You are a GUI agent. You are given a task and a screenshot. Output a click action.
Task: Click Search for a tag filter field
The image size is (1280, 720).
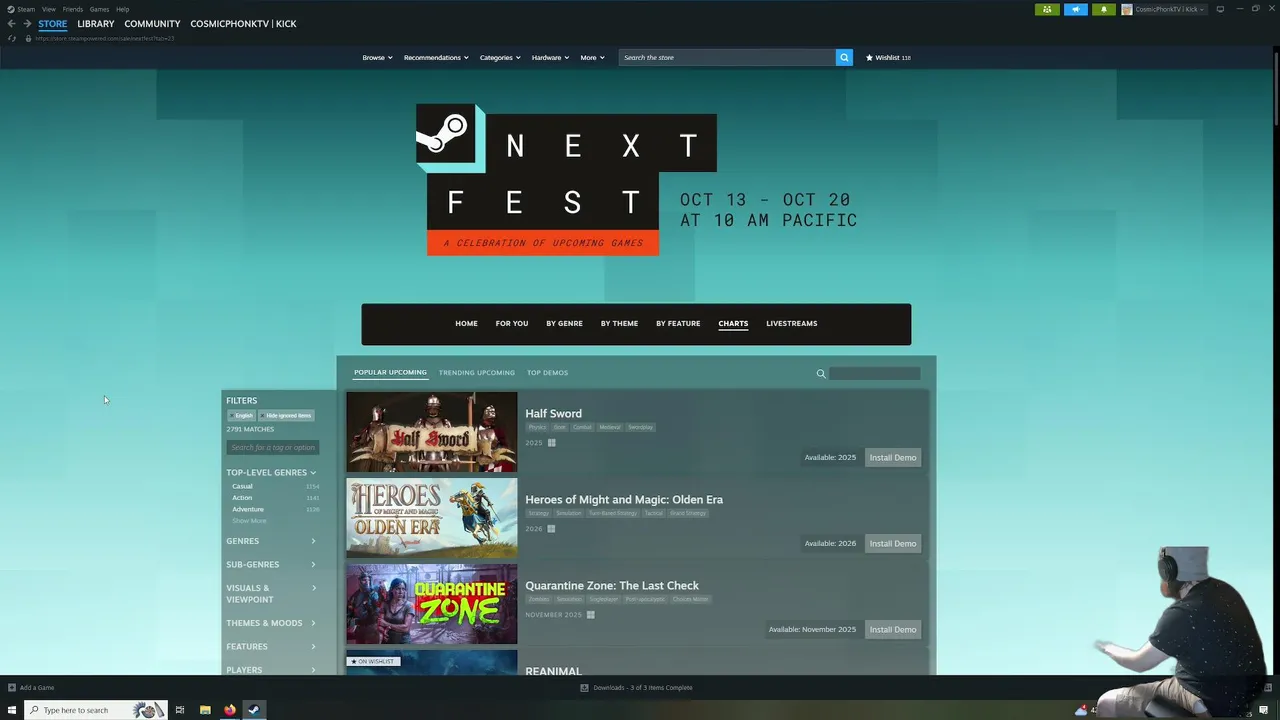pos(272,447)
